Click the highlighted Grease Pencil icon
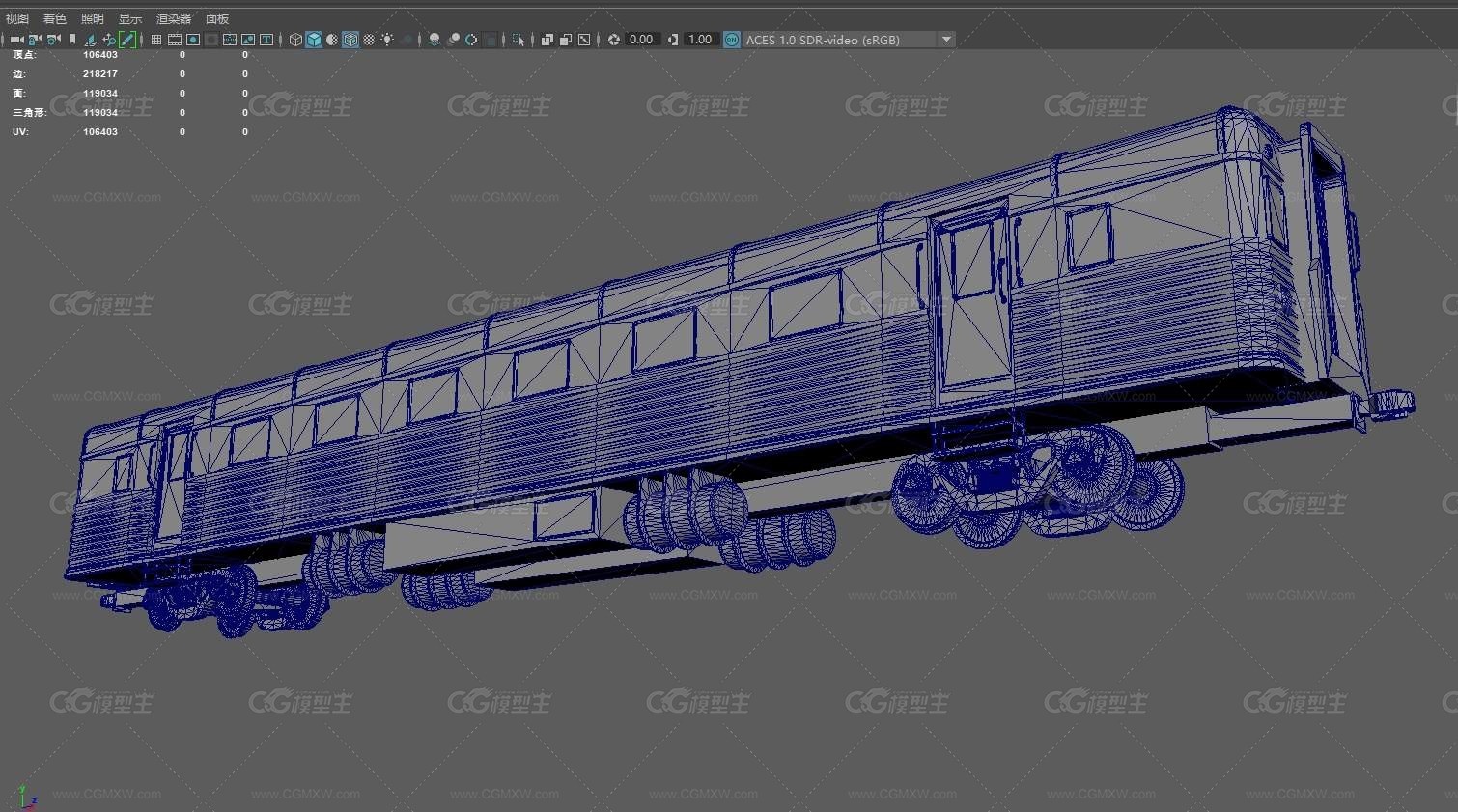The image size is (1458, 812). click(127, 40)
